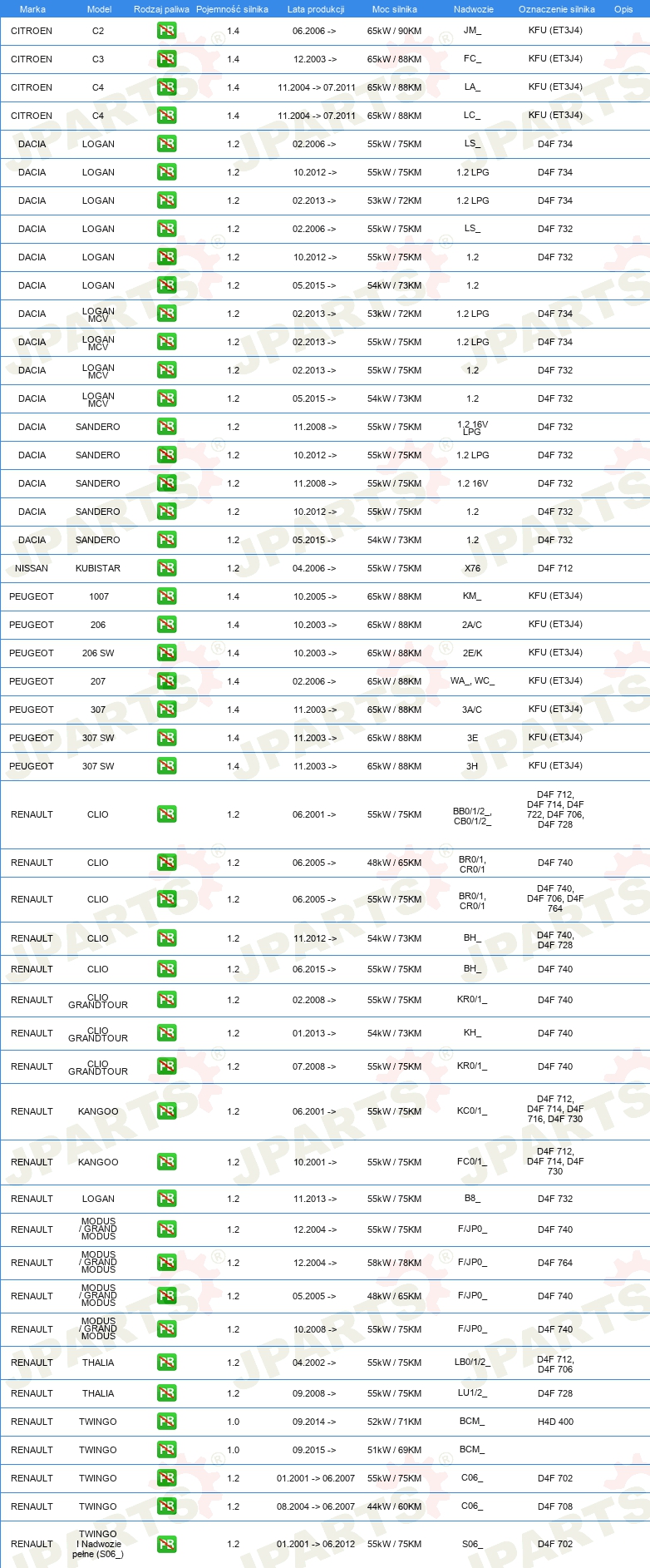Screen dimensions: 650x1568
Task: Select the KH_ body code cell
Action: pyautogui.click(x=472, y=1033)
